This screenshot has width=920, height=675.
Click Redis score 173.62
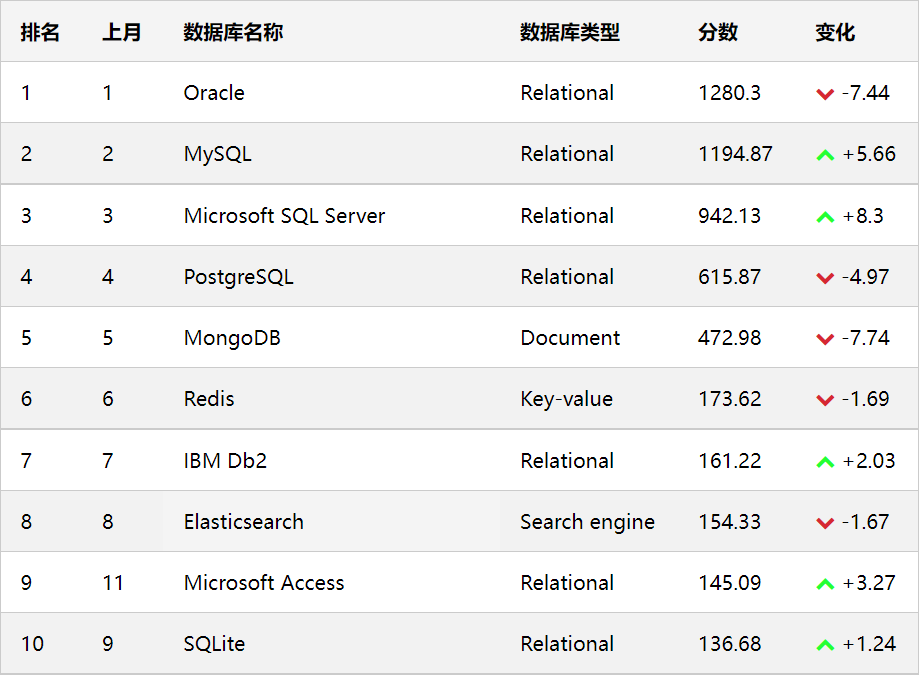[x=729, y=399]
